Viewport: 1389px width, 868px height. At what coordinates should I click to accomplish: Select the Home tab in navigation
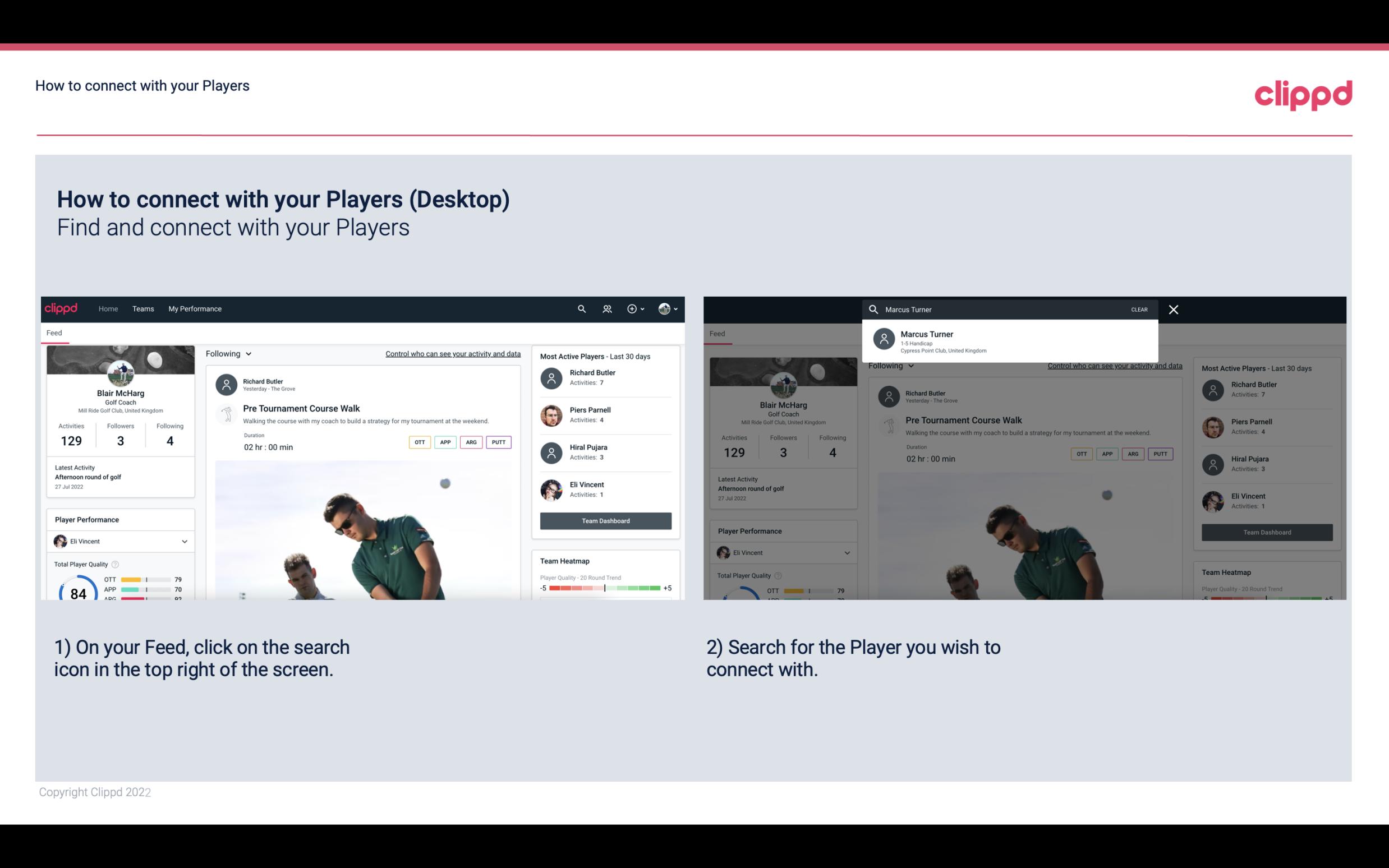pos(107,308)
